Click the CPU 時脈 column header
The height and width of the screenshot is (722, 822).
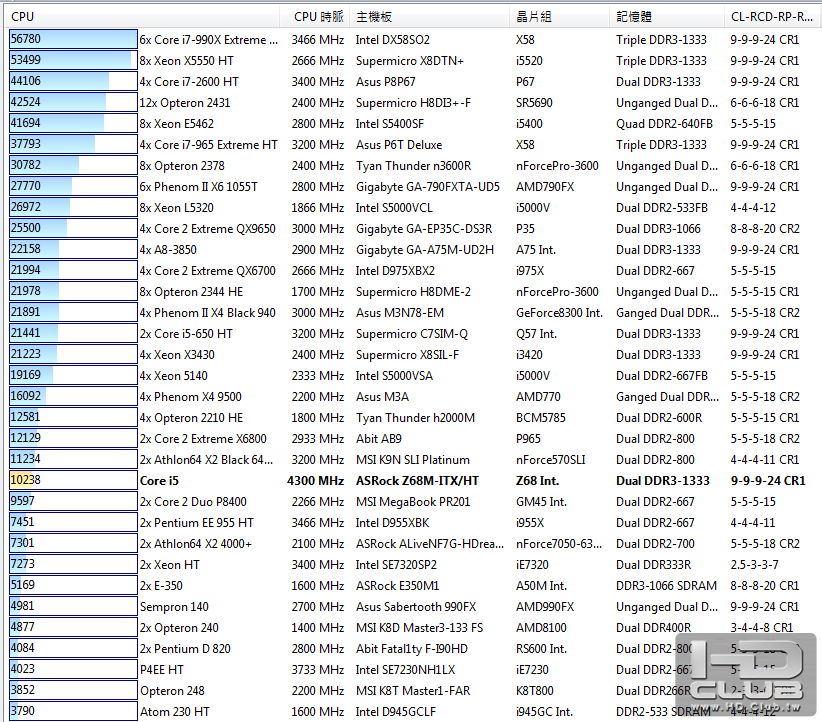[313, 17]
